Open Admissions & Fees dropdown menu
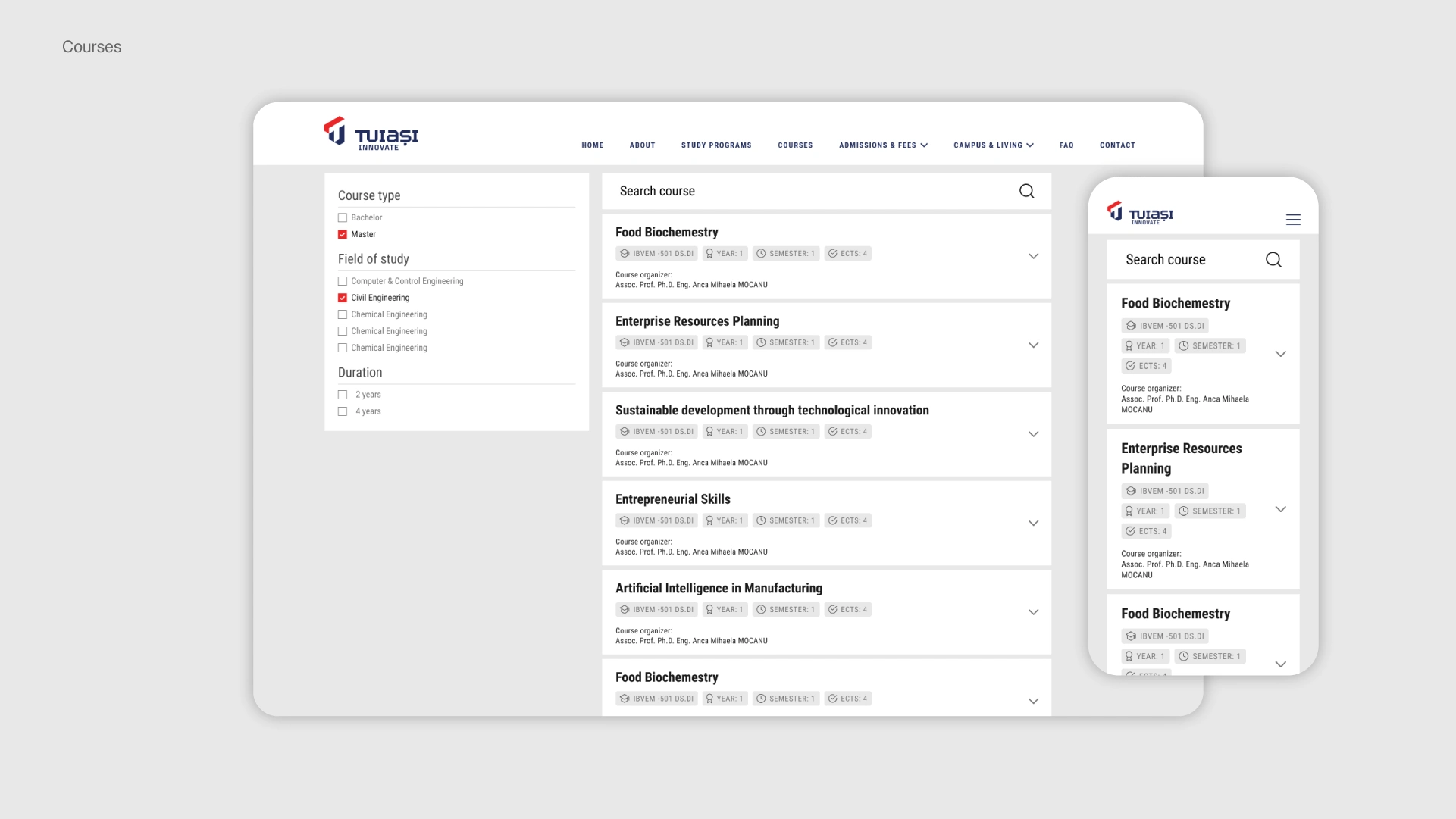The width and height of the screenshot is (1456, 819). [883, 145]
